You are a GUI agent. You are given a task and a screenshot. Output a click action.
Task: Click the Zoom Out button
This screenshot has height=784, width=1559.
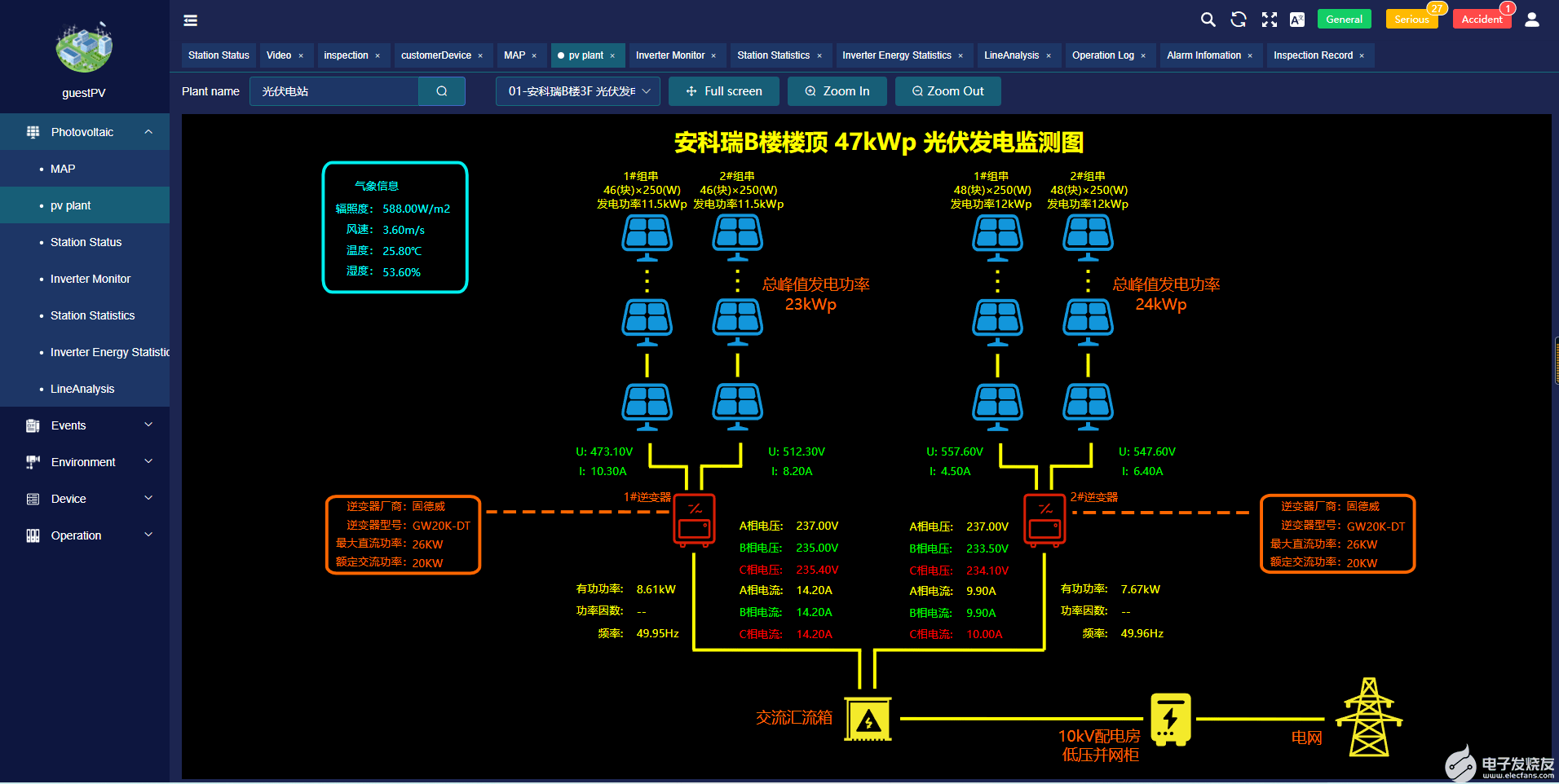(x=947, y=91)
